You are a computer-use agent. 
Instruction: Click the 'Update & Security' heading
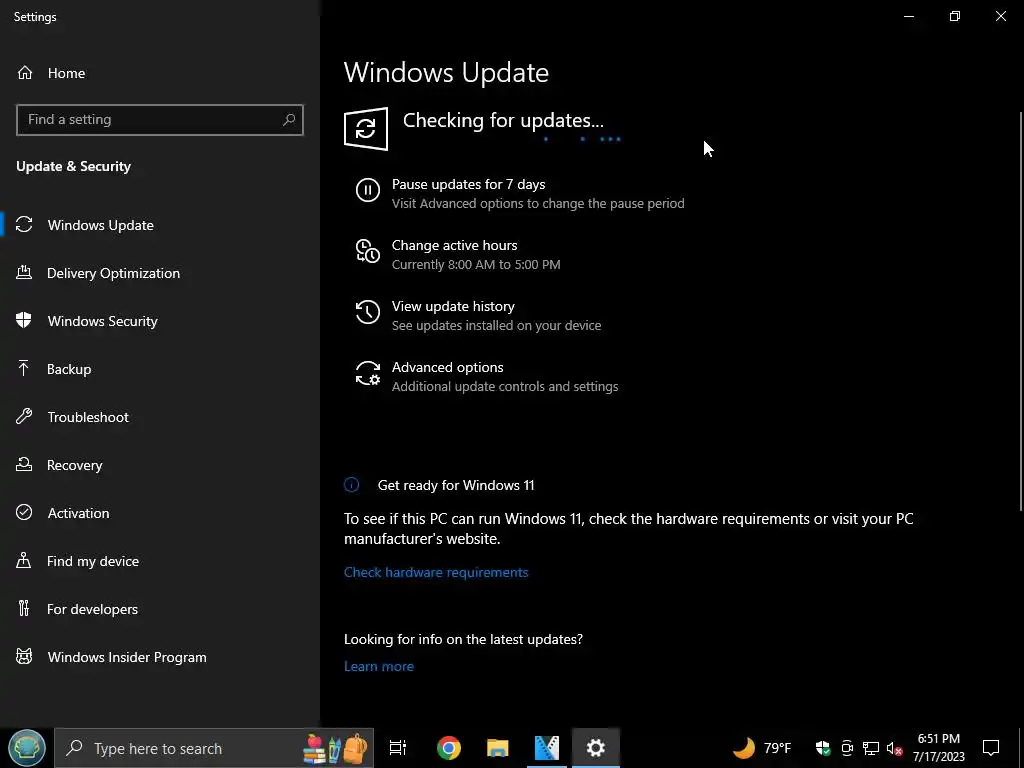coord(74,166)
